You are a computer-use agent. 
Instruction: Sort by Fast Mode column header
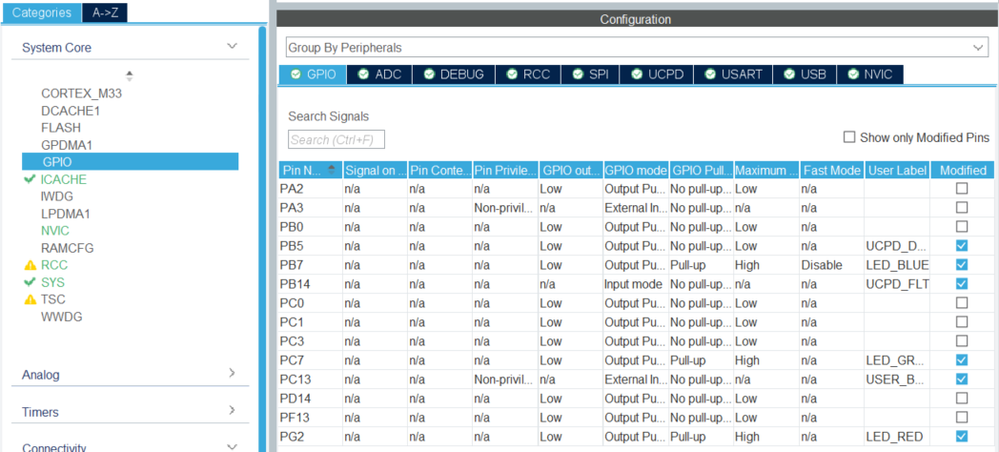831,170
